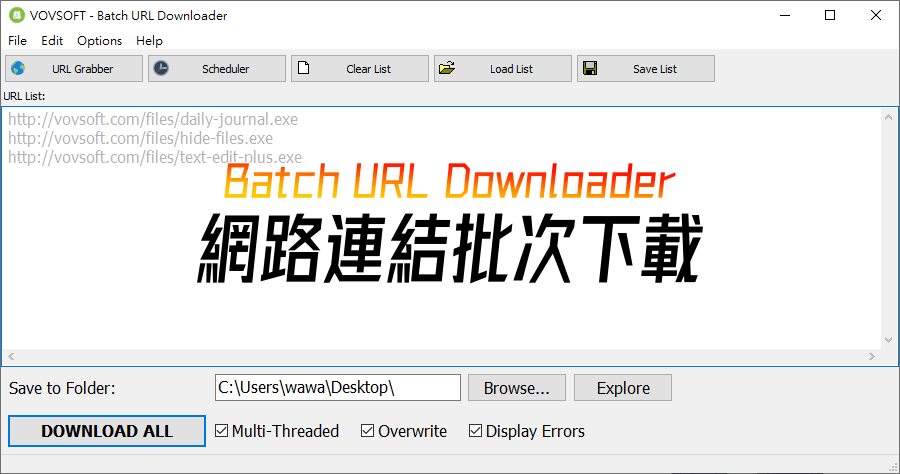The height and width of the screenshot is (474, 900).
Task: Click the Browse... button
Action: [x=517, y=388]
